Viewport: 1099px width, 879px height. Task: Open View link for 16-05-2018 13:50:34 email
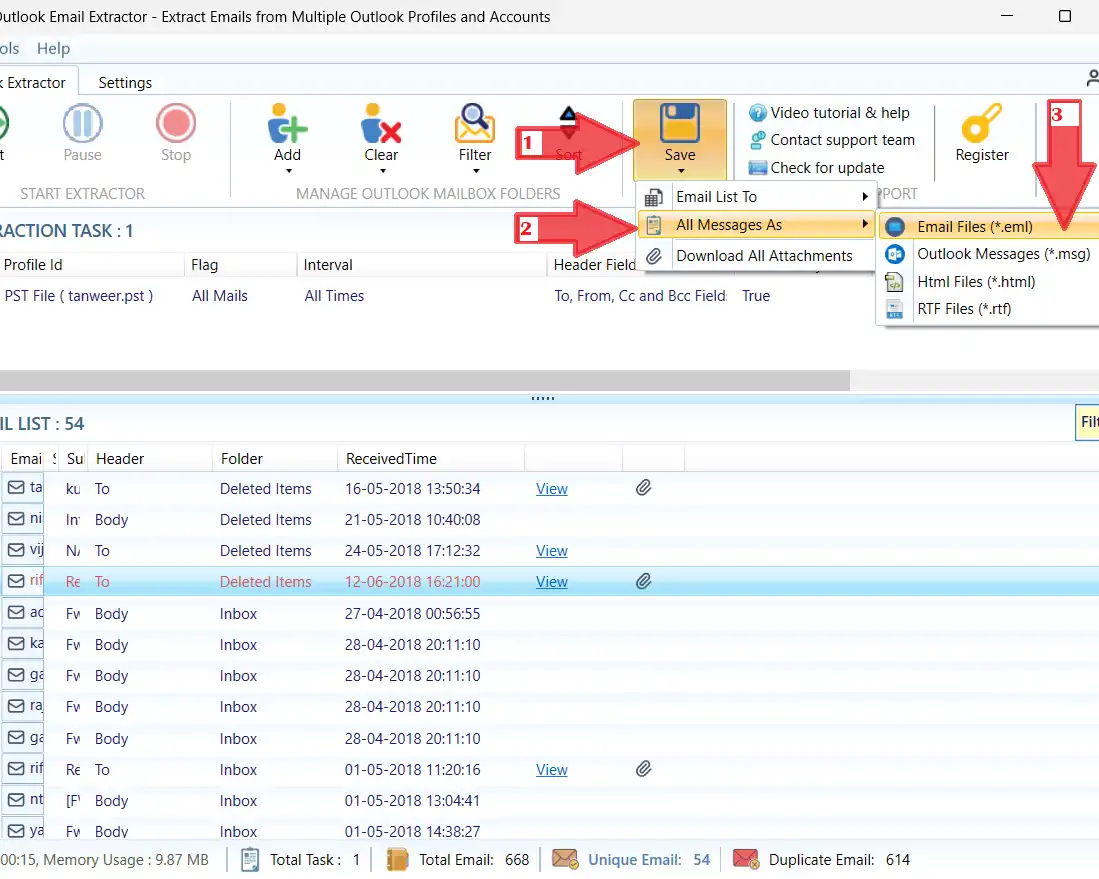coord(552,489)
